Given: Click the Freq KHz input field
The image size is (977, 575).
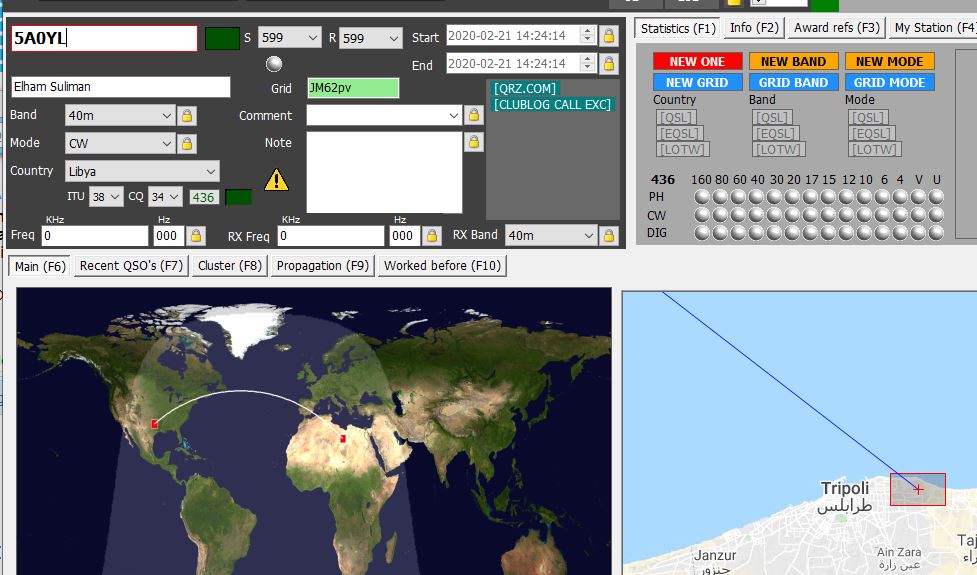Looking at the screenshot, I should pyautogui.click(x=95, y=235).
